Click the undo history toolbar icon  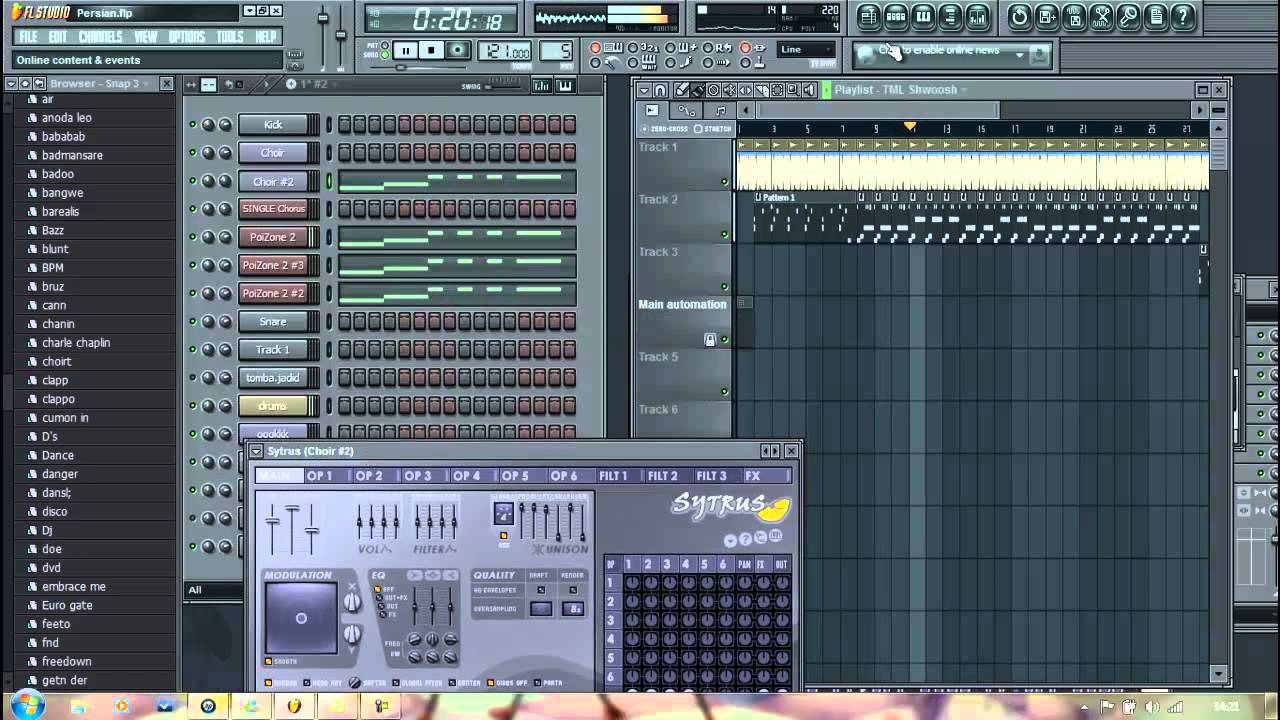click(x=1019, y=16)
